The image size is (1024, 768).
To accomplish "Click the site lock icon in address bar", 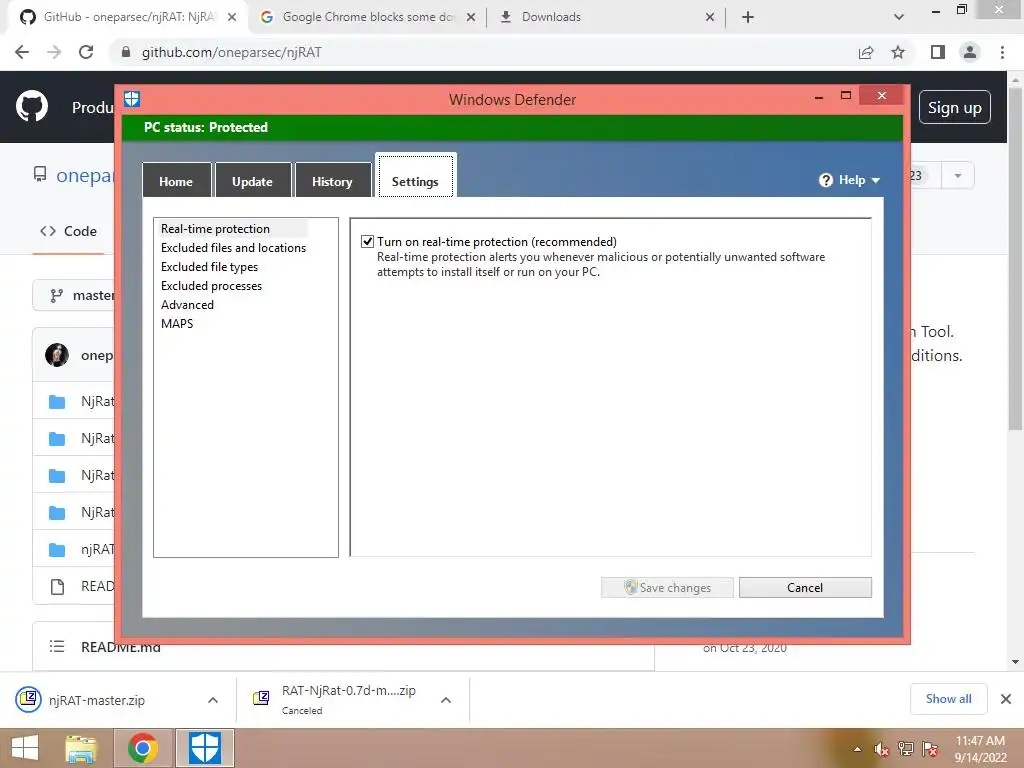I will pyautogui.click(x=126, y=52).
